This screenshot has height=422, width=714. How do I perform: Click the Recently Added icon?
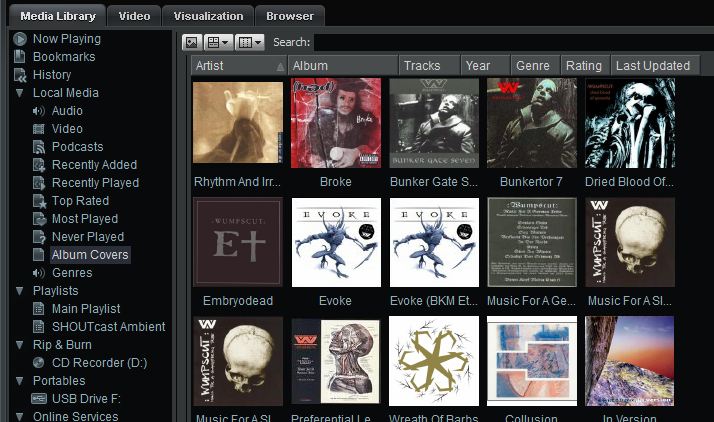[39, 165]
